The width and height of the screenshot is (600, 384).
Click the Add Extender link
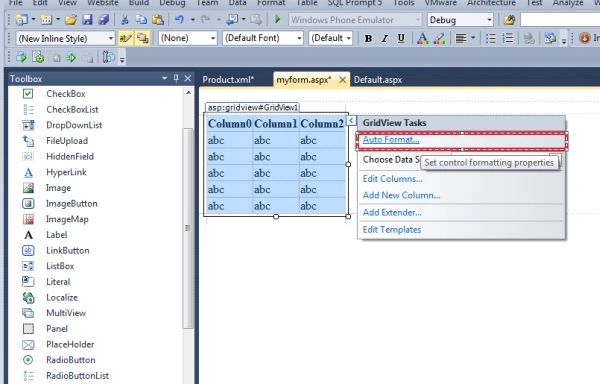click(x=392, y=212)
